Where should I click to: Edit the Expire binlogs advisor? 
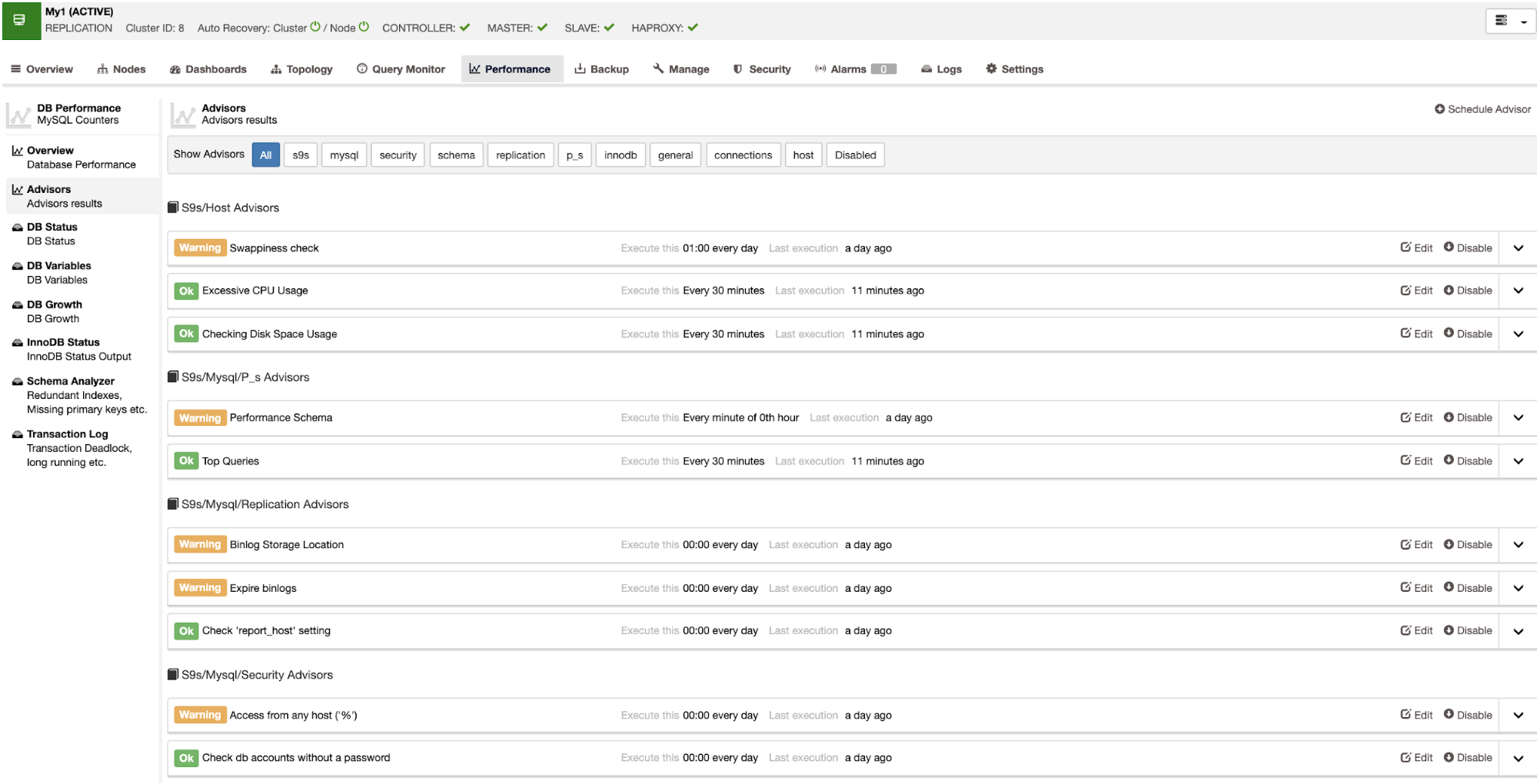(1416, 587)
